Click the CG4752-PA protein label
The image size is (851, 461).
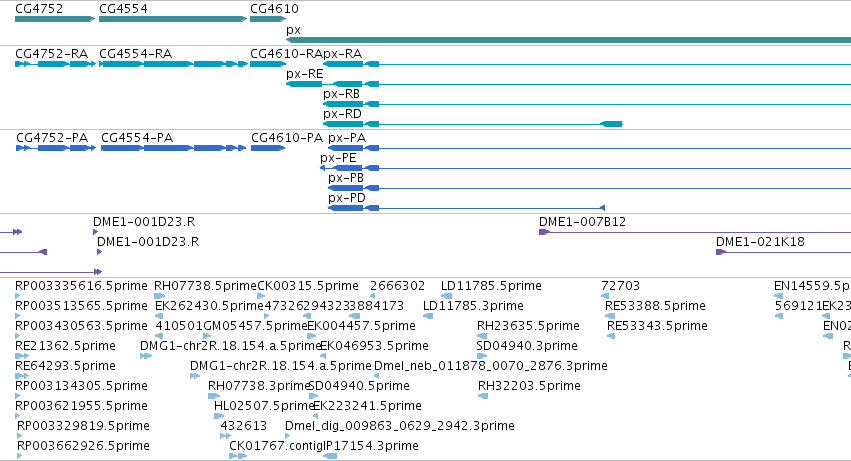pyautogui.click(x=52, y=138)
